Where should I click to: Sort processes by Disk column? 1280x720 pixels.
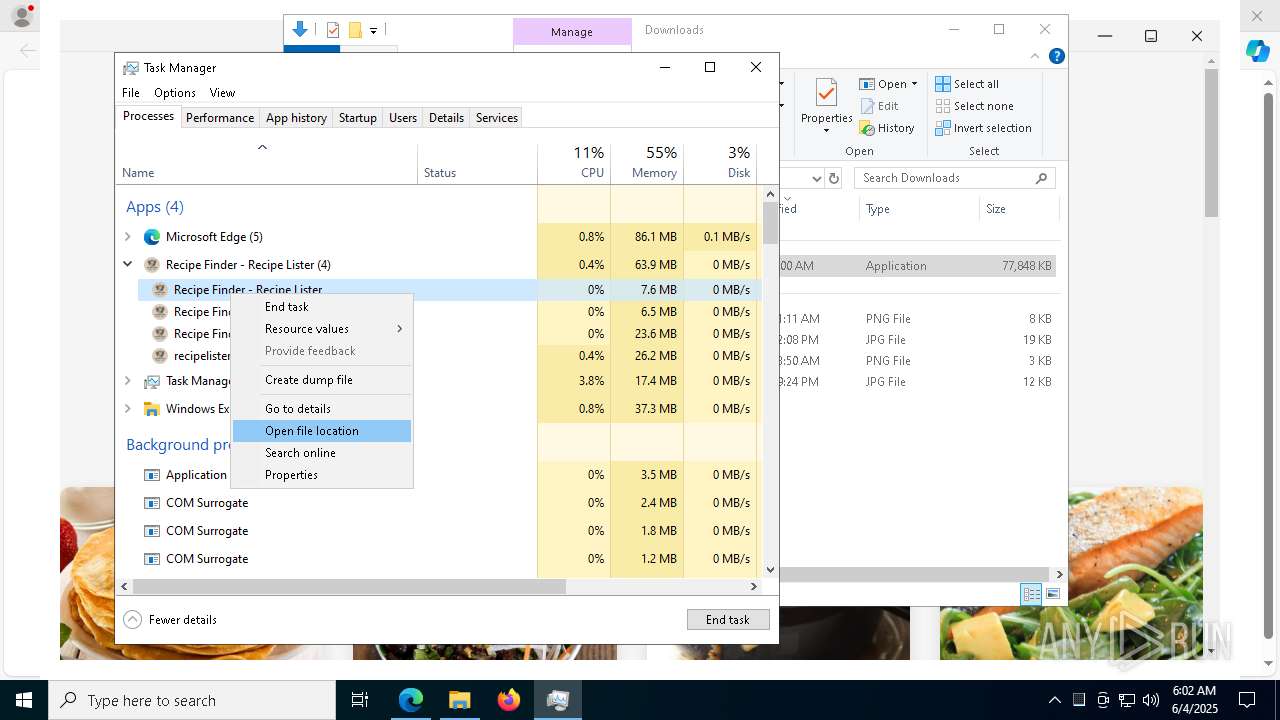point(720,163)
